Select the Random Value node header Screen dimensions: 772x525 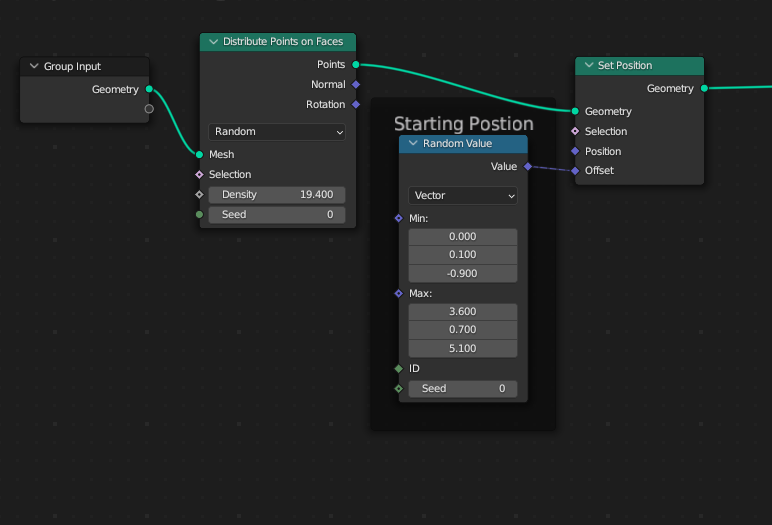[x=463, y=144]
